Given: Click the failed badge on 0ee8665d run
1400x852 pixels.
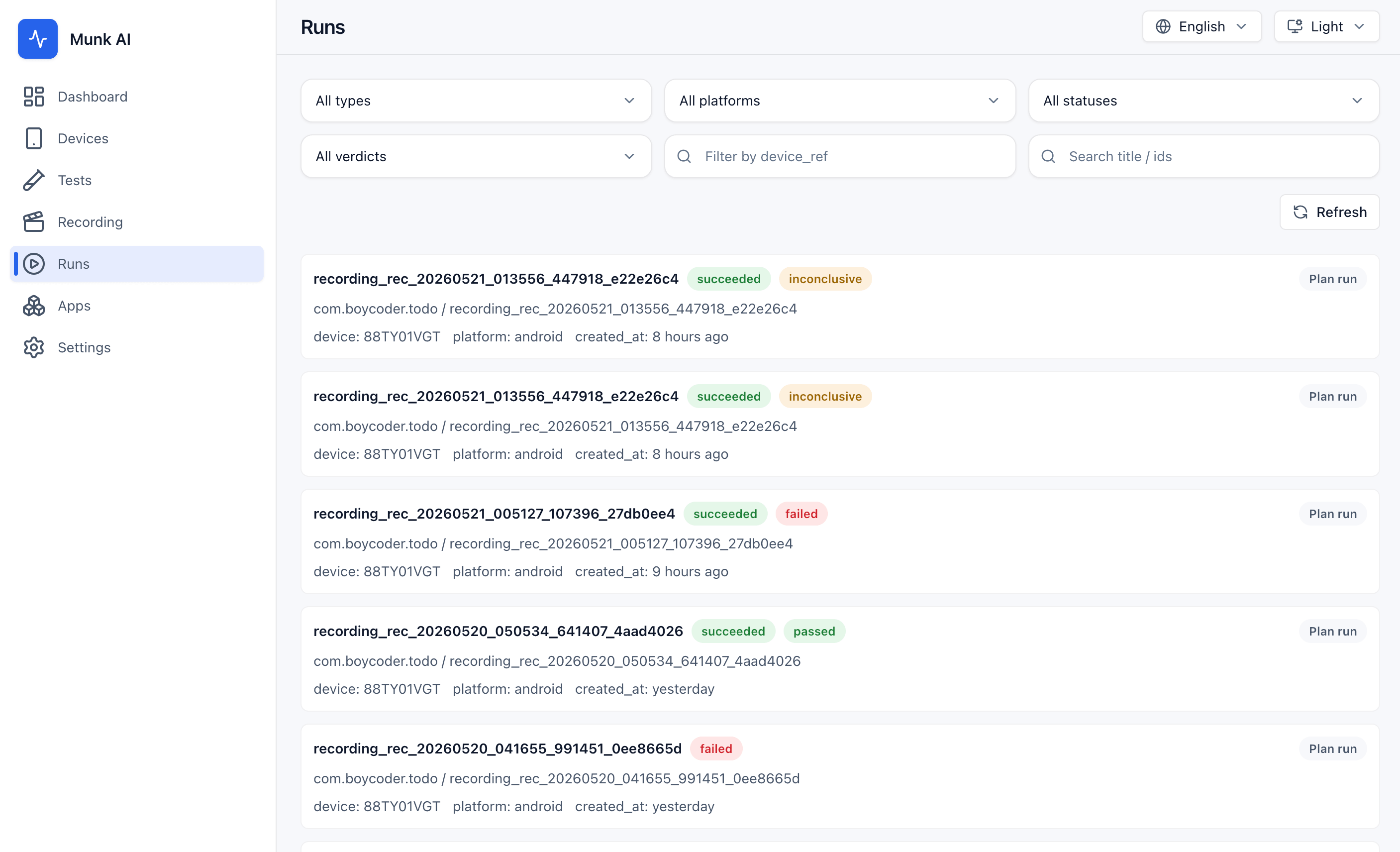Looking at the screenshot, I should [716, 748].
